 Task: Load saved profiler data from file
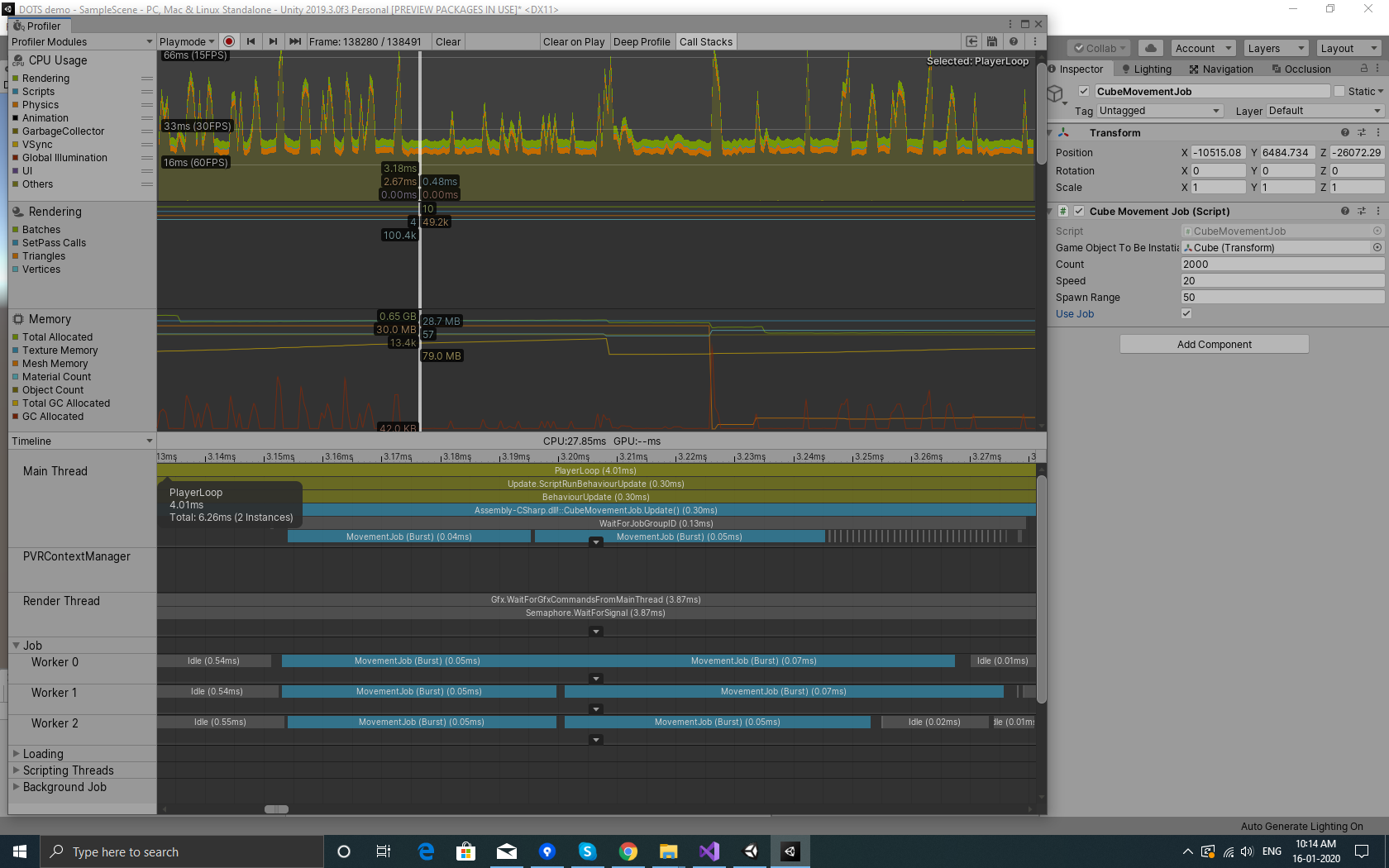tap(971, 41)
